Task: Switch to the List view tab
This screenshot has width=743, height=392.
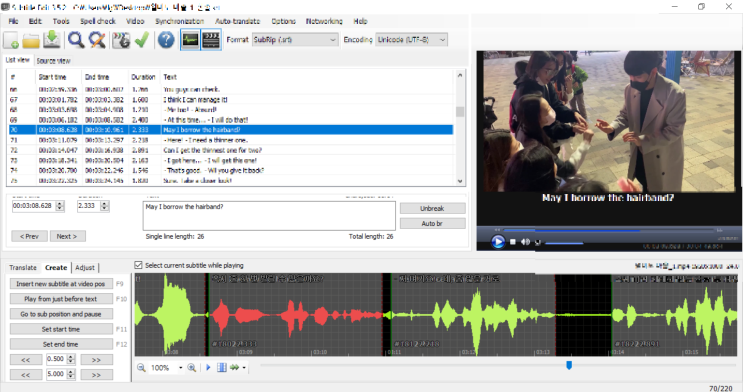Action: (x=18, y=60)
